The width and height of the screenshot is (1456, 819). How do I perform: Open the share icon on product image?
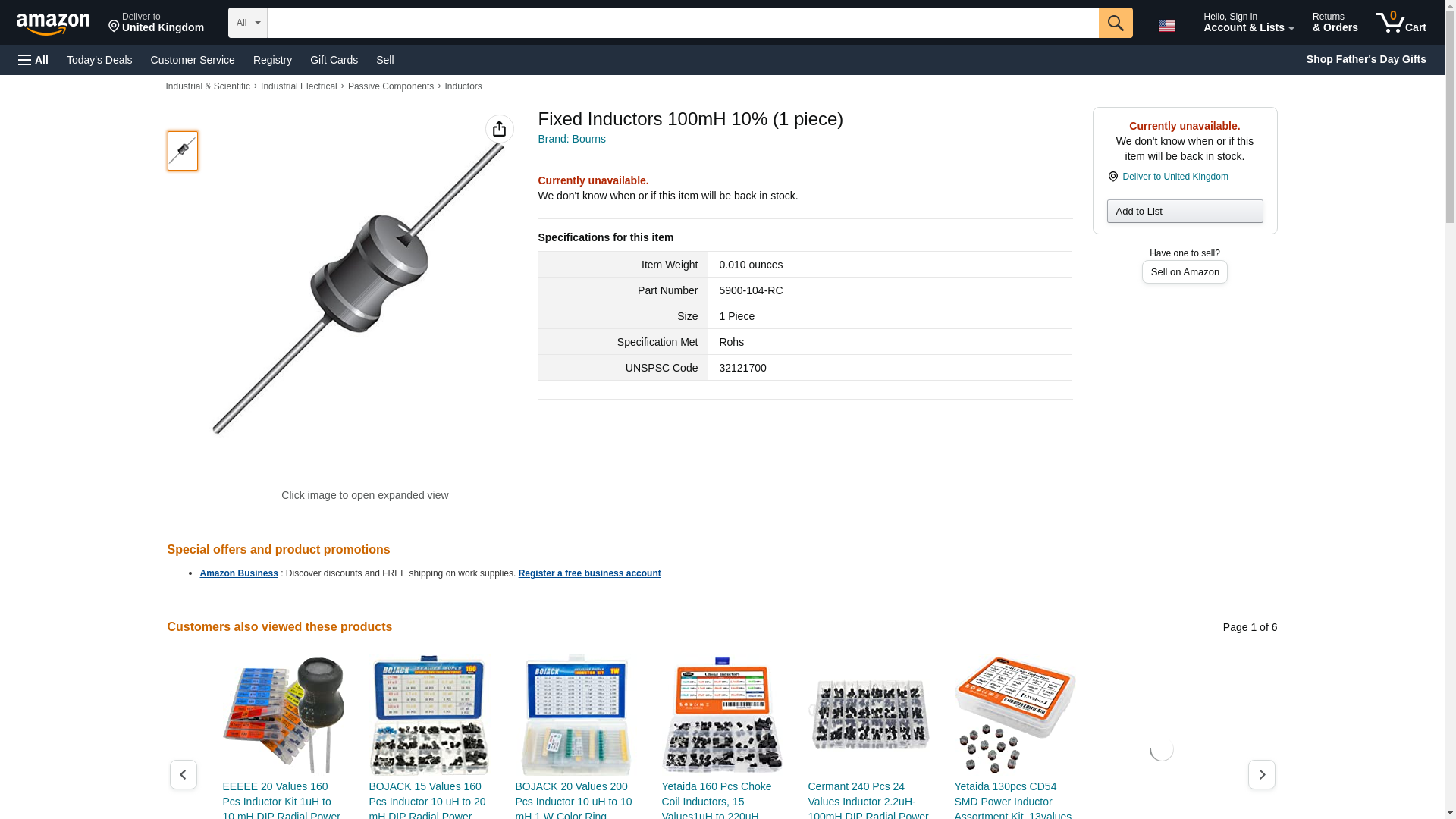coord(499,129)
